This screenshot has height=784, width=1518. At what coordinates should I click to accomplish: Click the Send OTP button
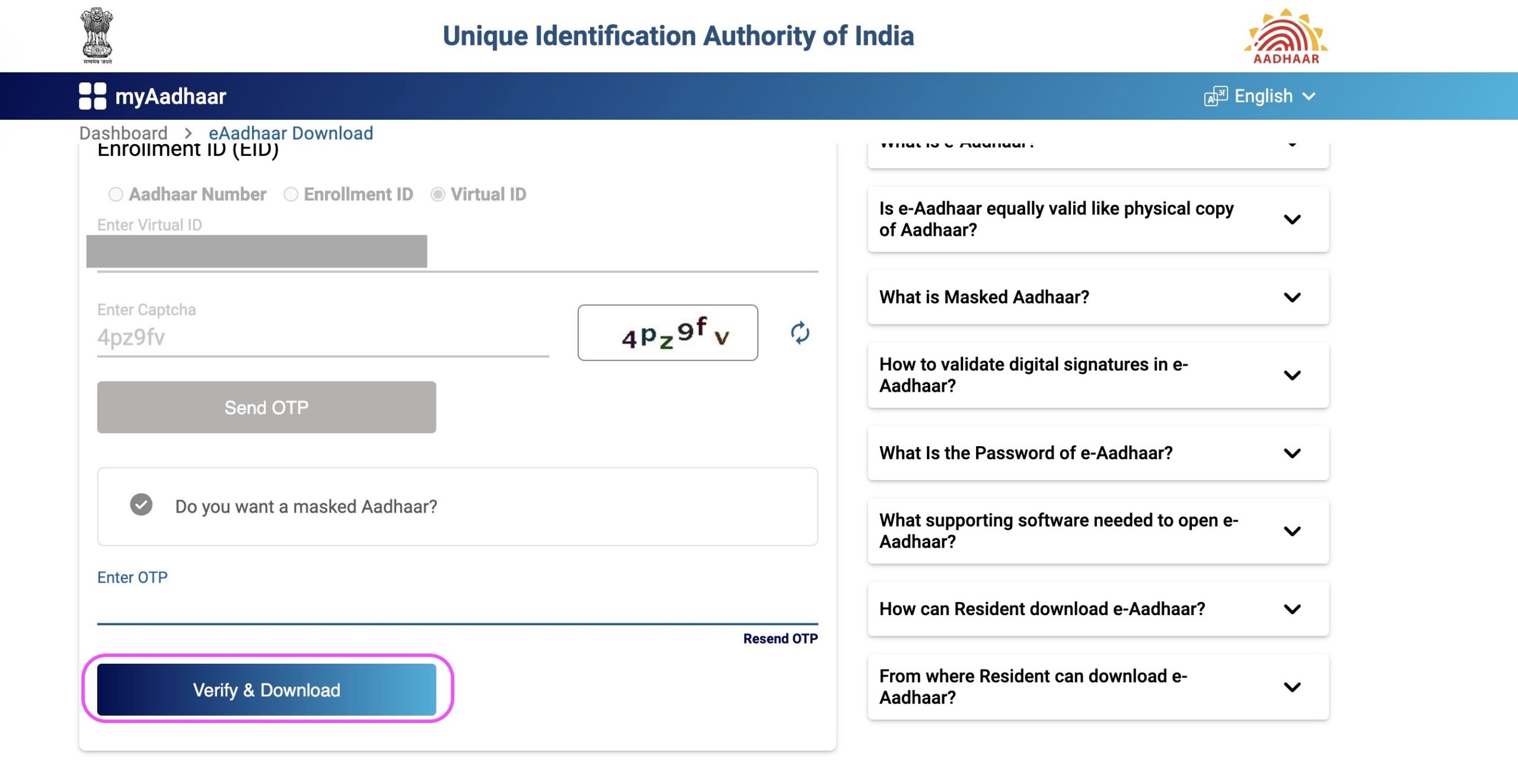266,407
